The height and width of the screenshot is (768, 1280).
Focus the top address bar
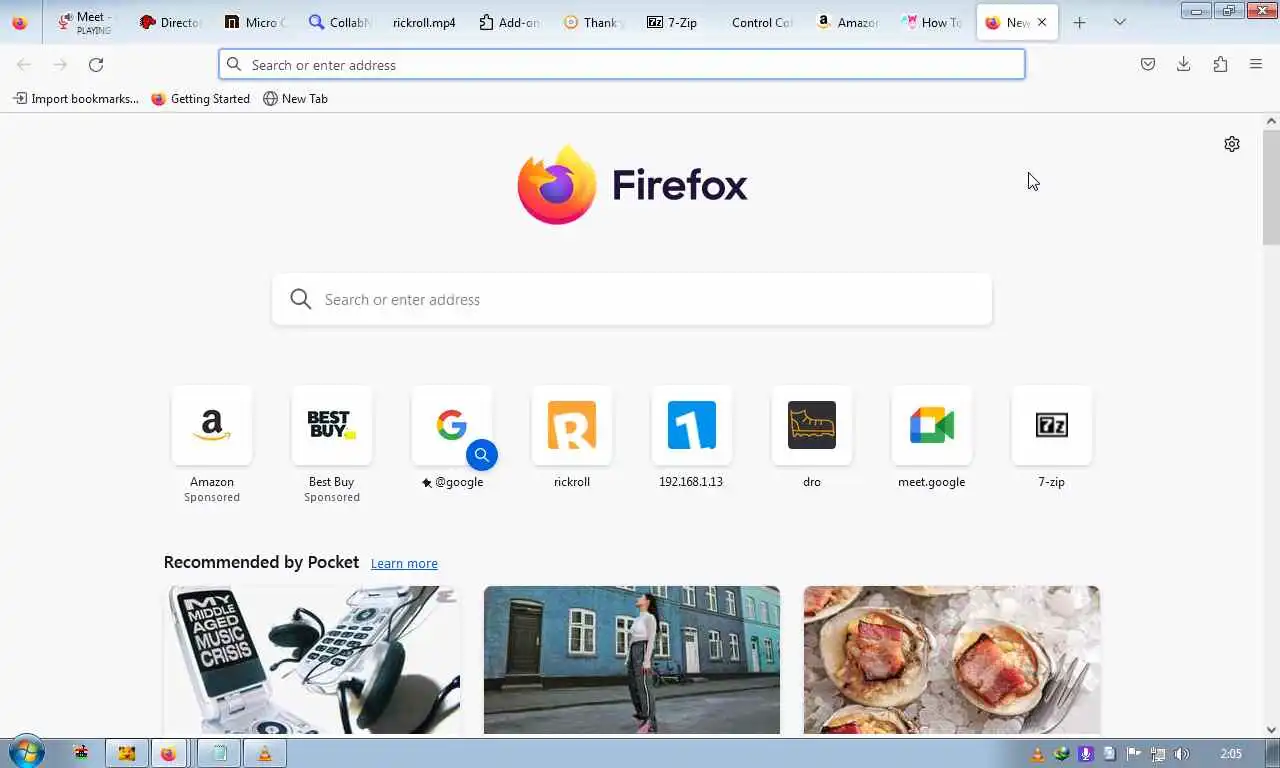pos(622,64)
